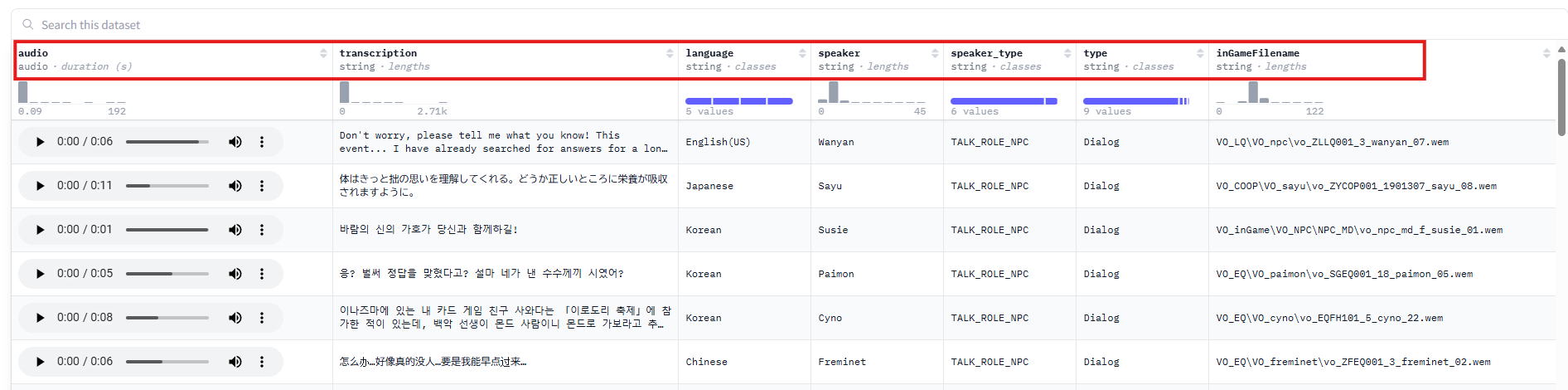Sort by the speaker column
The image size is (1568, 390).
935,53
